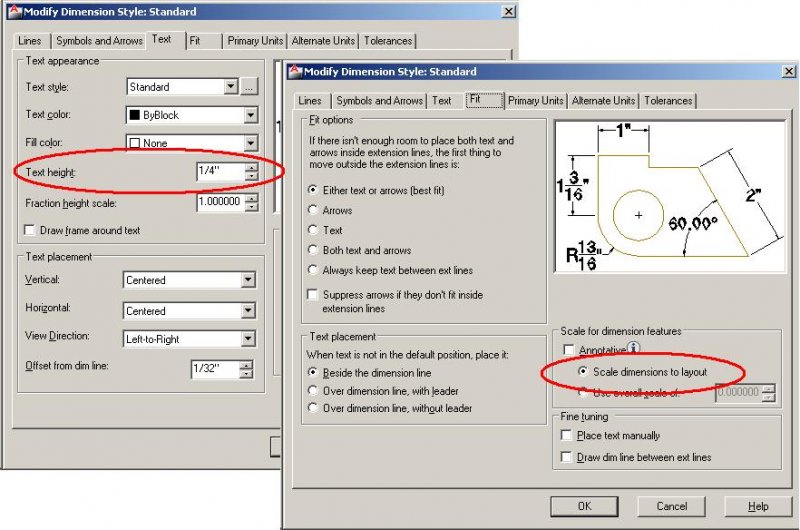Select Both text and arrows option

(313, 249)
